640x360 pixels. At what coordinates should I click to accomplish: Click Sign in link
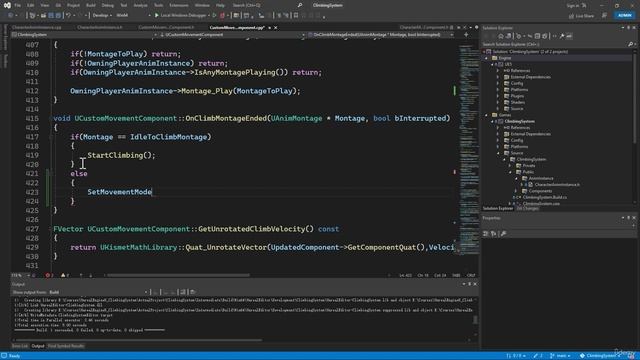(x=573, y=6)
